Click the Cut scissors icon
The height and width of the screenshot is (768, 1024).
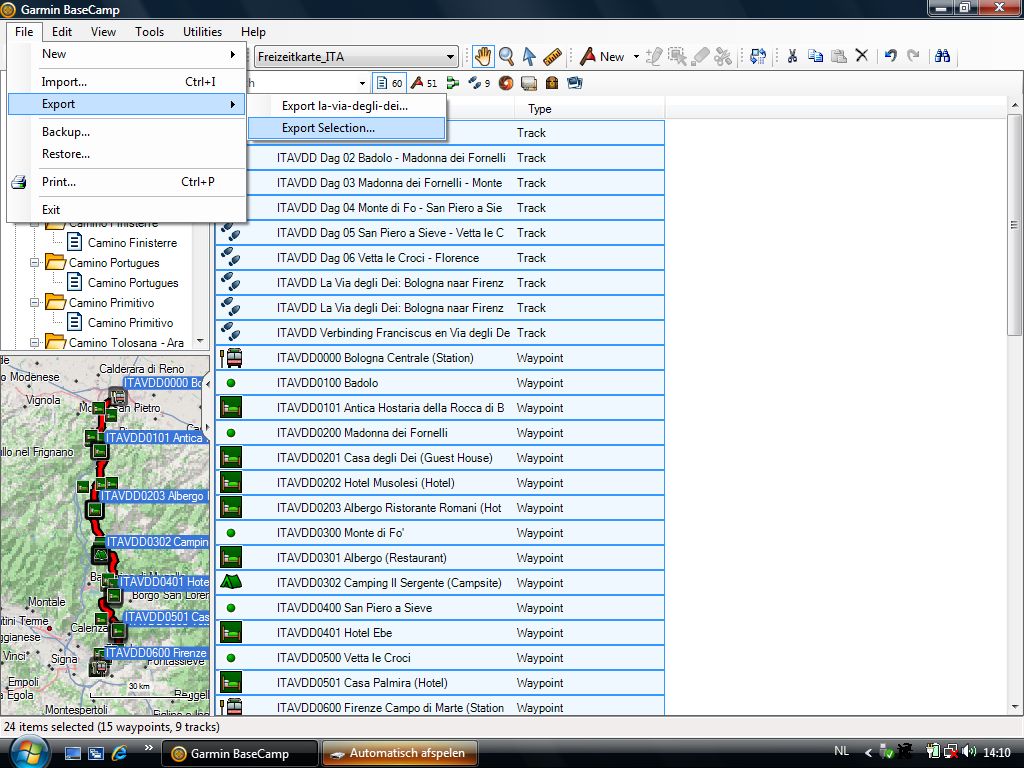791,56
